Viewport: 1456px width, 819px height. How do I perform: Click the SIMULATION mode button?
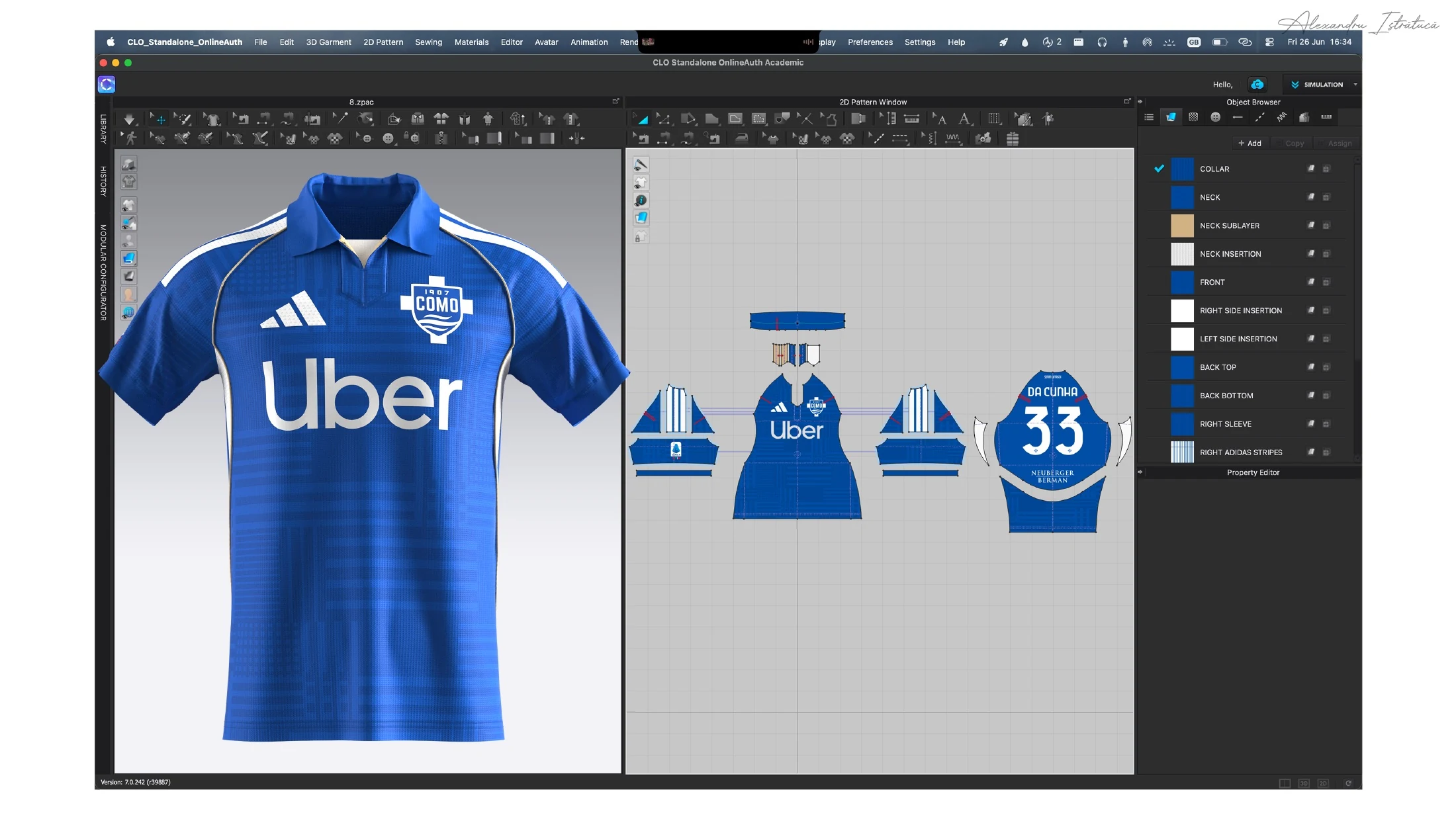click(1316, 85)
